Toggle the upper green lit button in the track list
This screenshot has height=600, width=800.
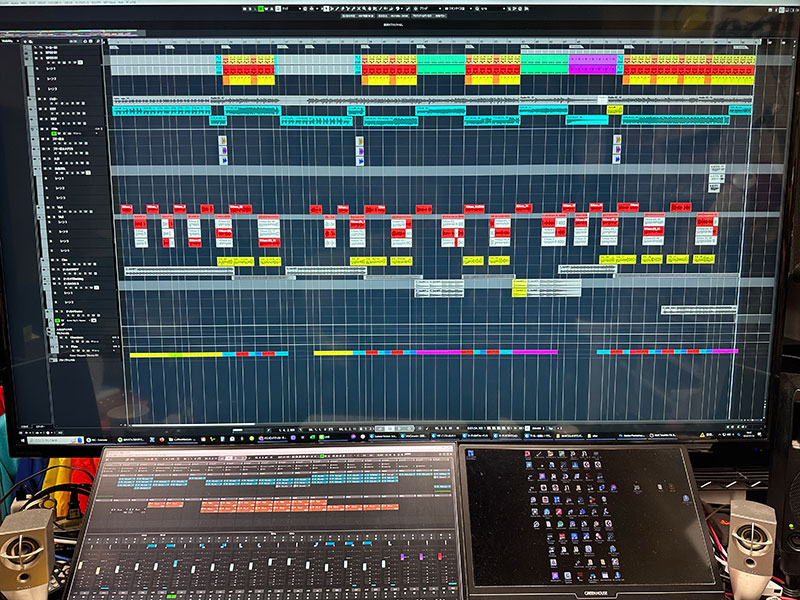click(x=54, y=133)
